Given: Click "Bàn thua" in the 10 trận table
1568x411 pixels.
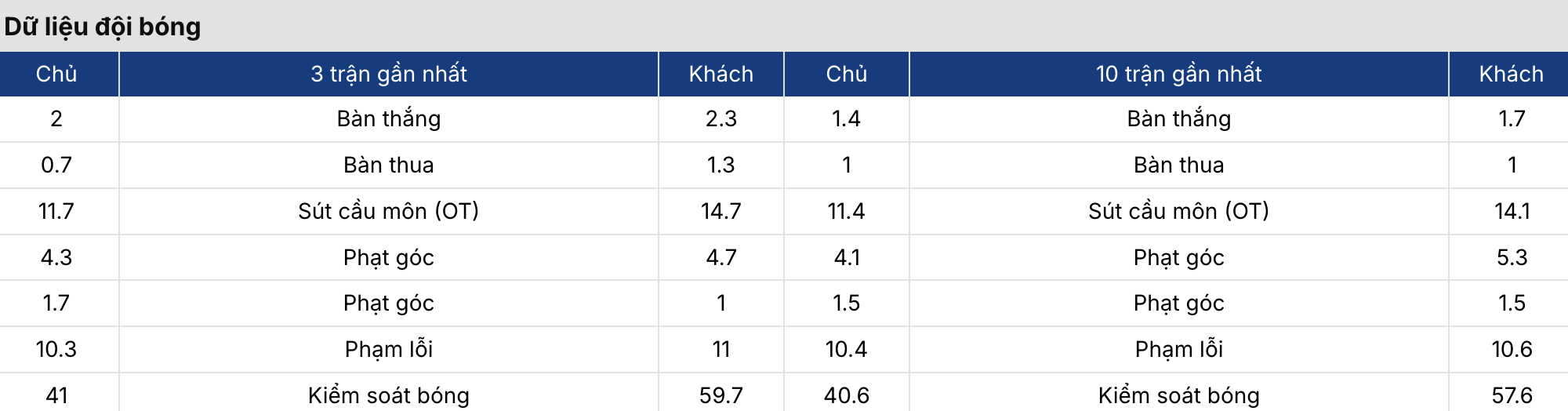Looking at the screenshot, I should click(x=1178, y=165).
